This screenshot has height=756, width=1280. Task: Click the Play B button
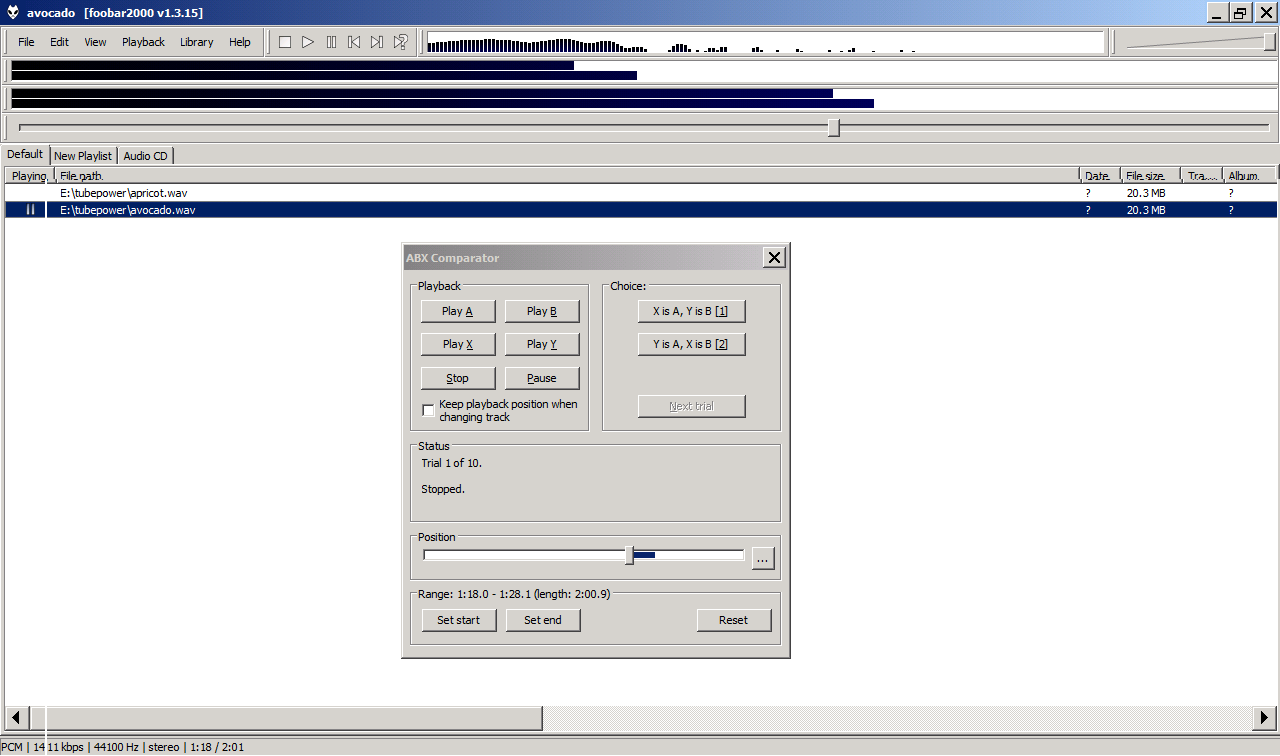coord(542,311)
